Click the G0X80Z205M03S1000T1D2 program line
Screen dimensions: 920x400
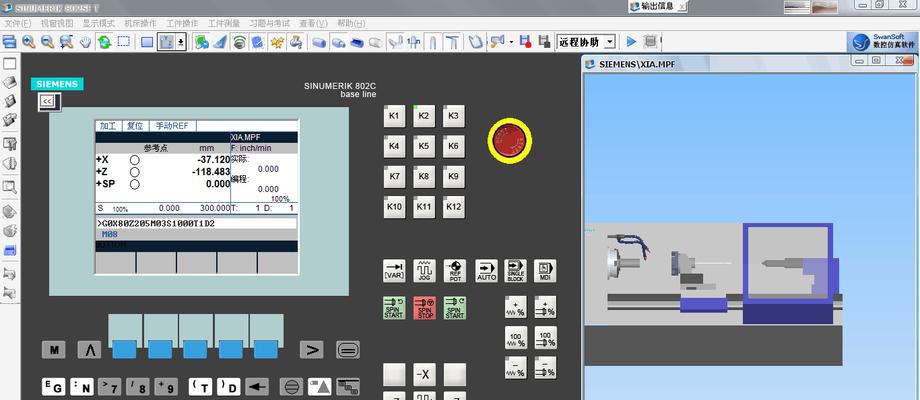[196, 223]
